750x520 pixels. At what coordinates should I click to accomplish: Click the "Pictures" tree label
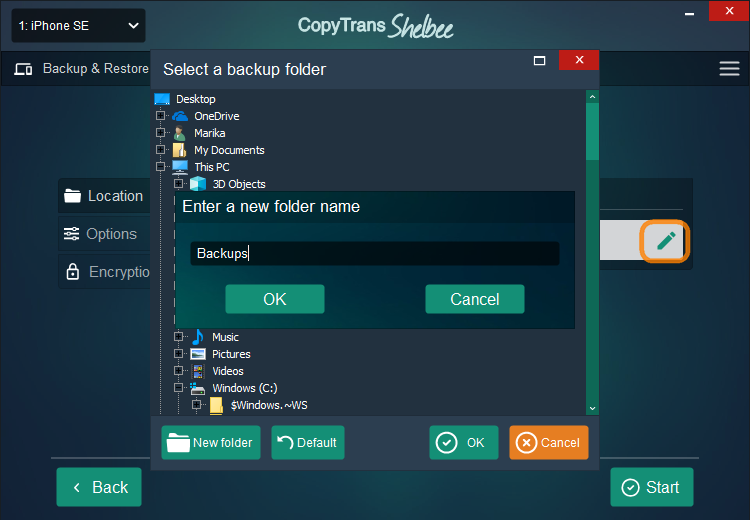231,354
